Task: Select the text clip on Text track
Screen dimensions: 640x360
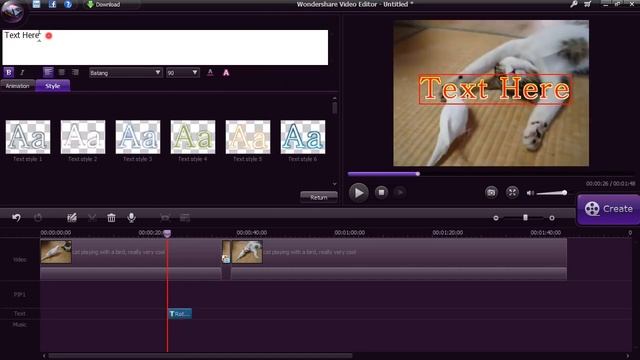Action: (180, 313)
